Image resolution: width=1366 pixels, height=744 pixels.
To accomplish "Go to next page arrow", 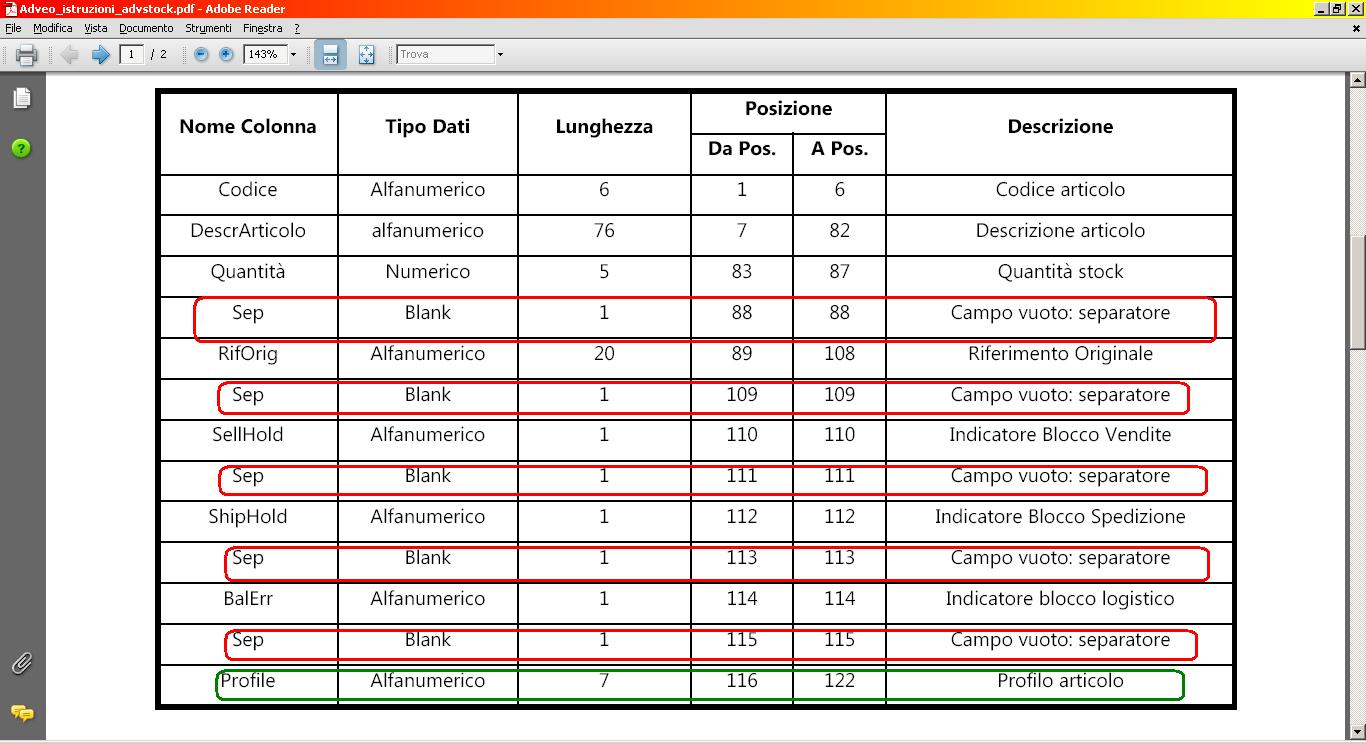I will [100, 55].
